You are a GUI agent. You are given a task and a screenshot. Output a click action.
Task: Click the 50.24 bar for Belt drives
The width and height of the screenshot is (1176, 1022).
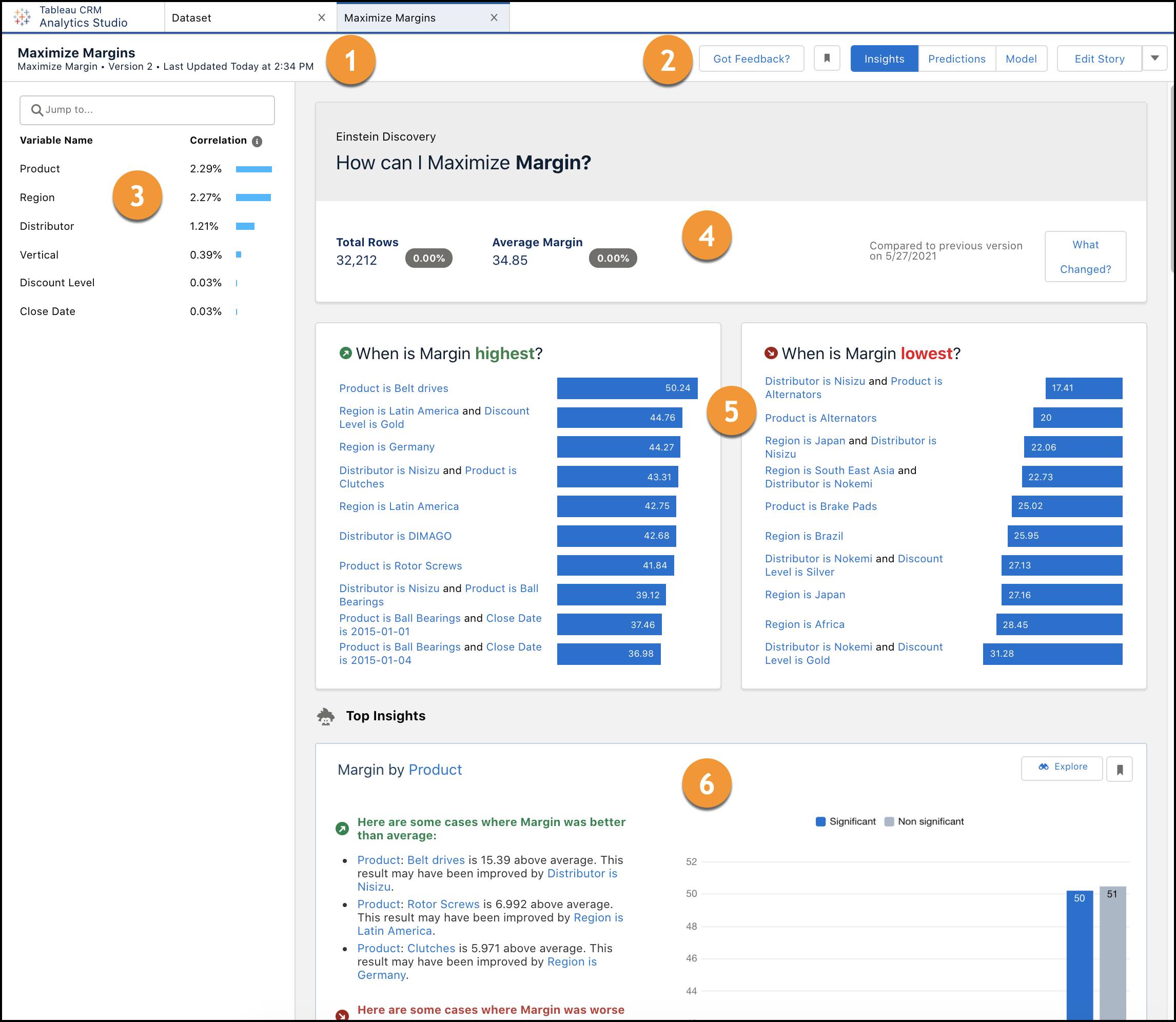click(627, 388)
